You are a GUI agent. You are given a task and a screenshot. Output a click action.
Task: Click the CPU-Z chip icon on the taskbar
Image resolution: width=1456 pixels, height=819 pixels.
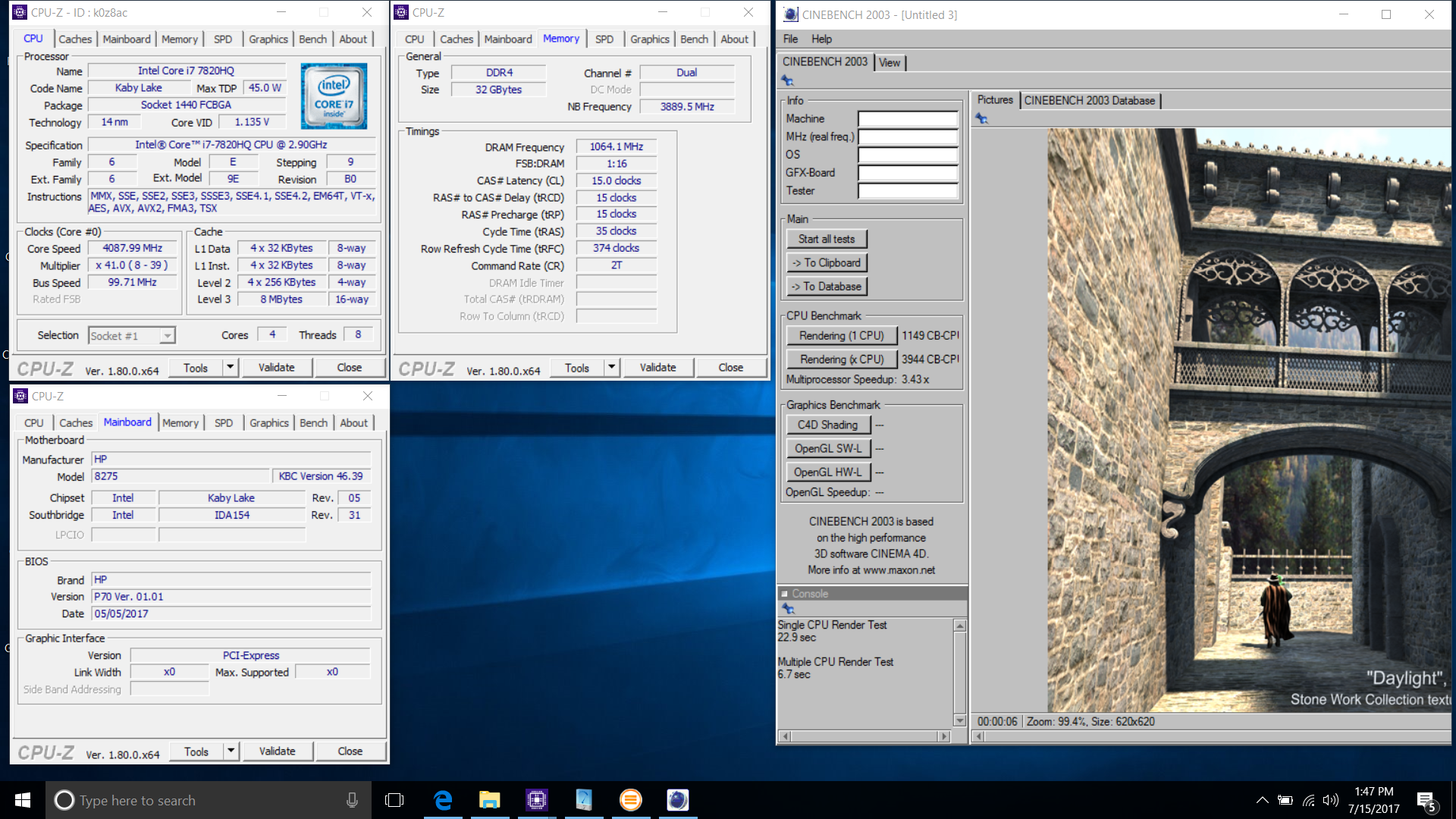537,800
